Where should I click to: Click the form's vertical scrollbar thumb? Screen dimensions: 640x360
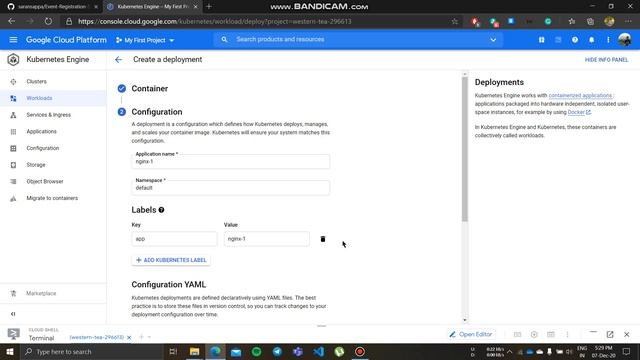[x=464, y=149]
